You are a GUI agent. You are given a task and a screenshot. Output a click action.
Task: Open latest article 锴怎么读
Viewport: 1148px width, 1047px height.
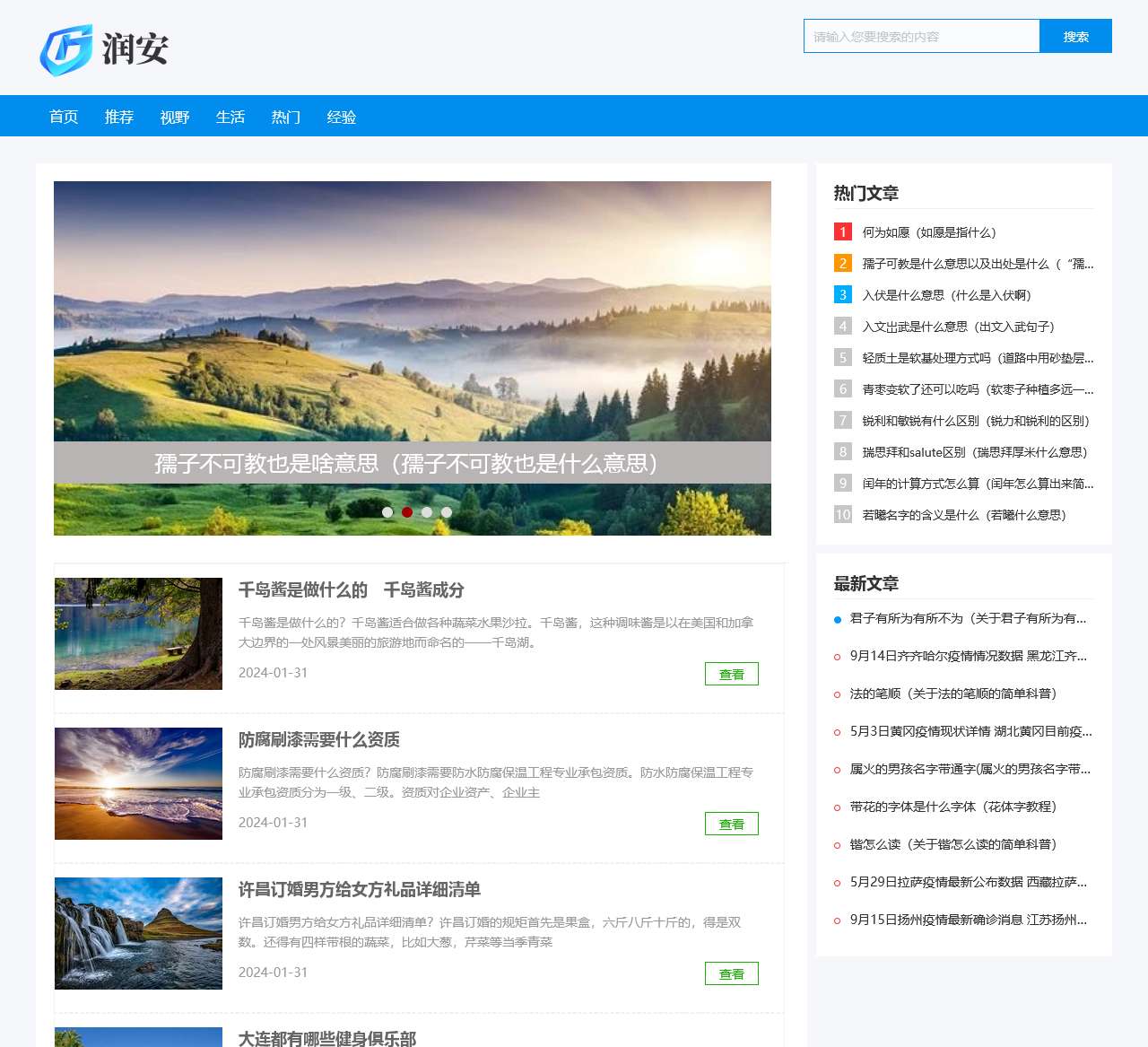click(x=954, y=844)
